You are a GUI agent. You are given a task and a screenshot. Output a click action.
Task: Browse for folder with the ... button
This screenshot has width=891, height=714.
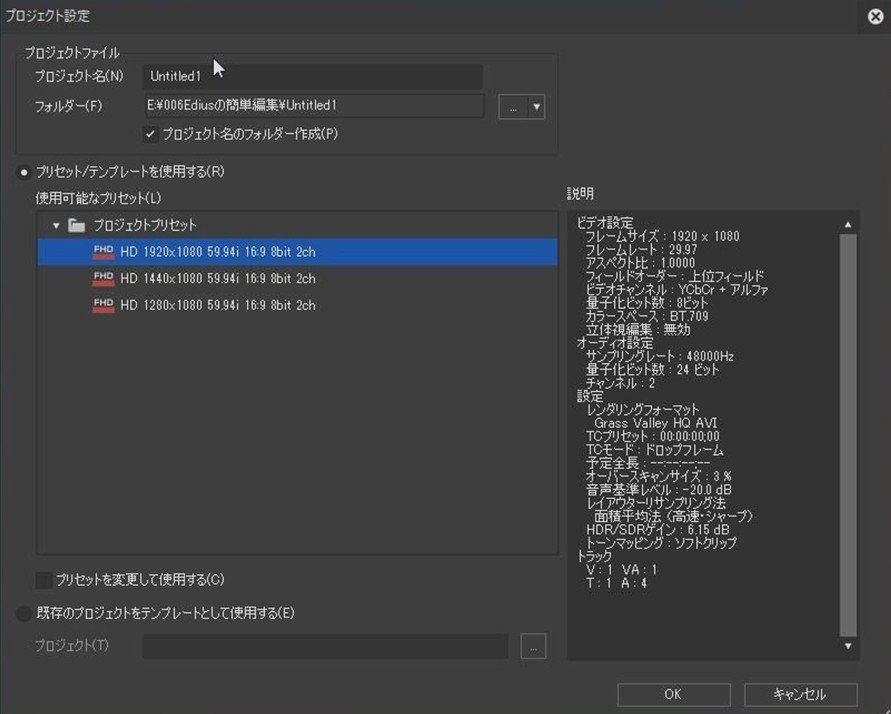[x=513, y=107]
